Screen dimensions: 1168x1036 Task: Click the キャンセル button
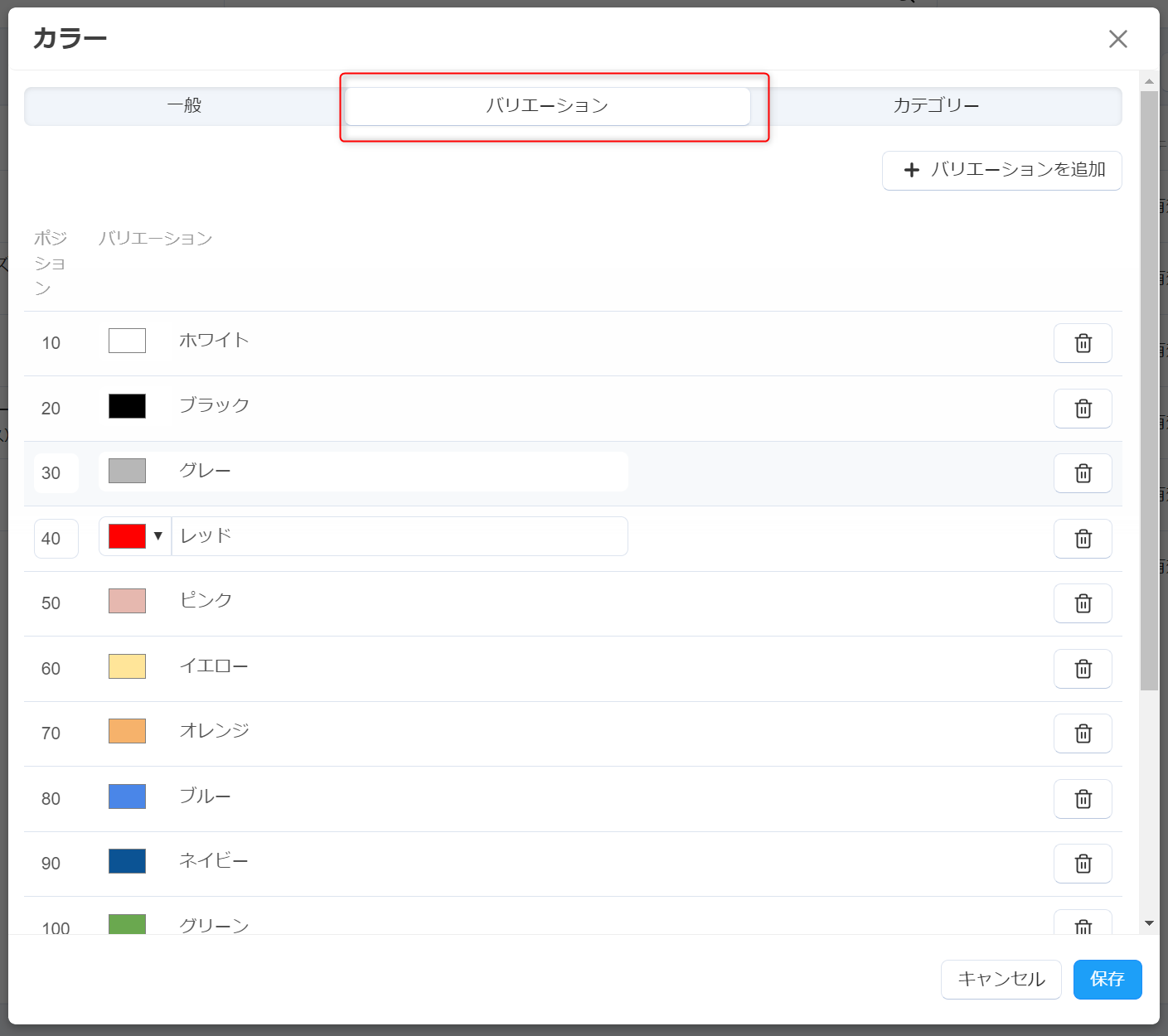point(1001,980)
